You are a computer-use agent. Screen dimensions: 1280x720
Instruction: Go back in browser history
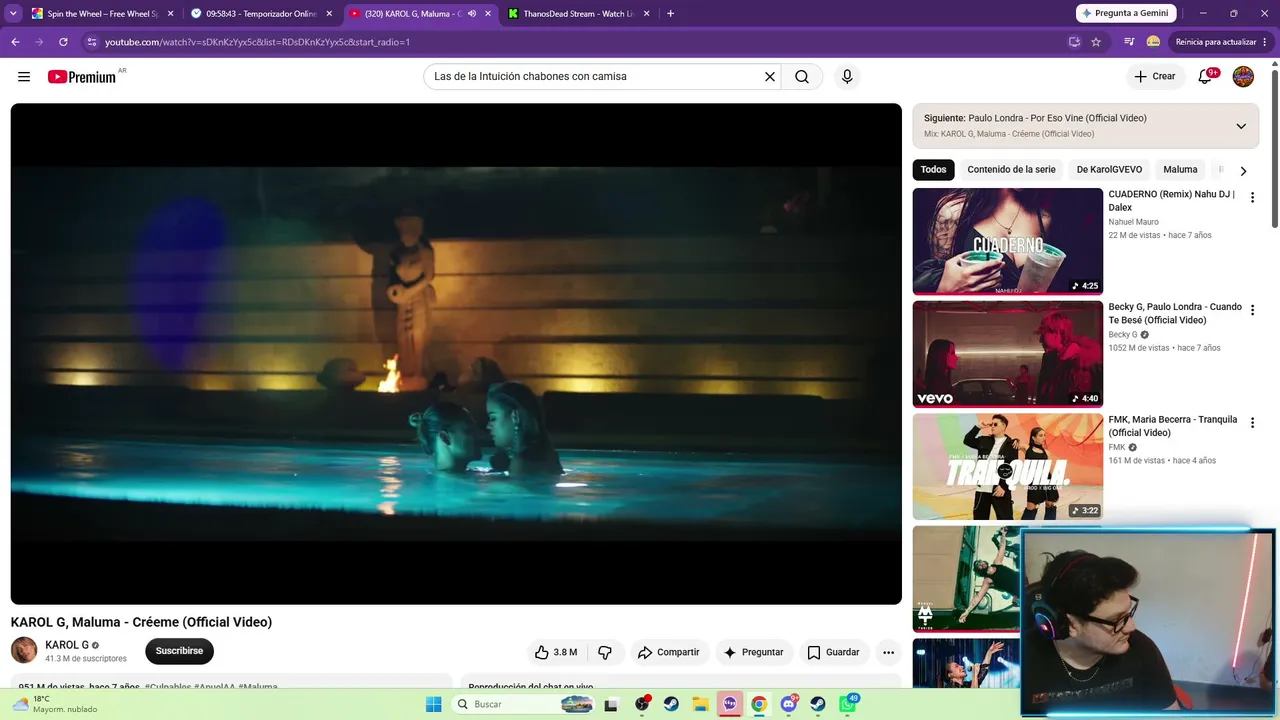pyautogui.click(x=15, y=42)
